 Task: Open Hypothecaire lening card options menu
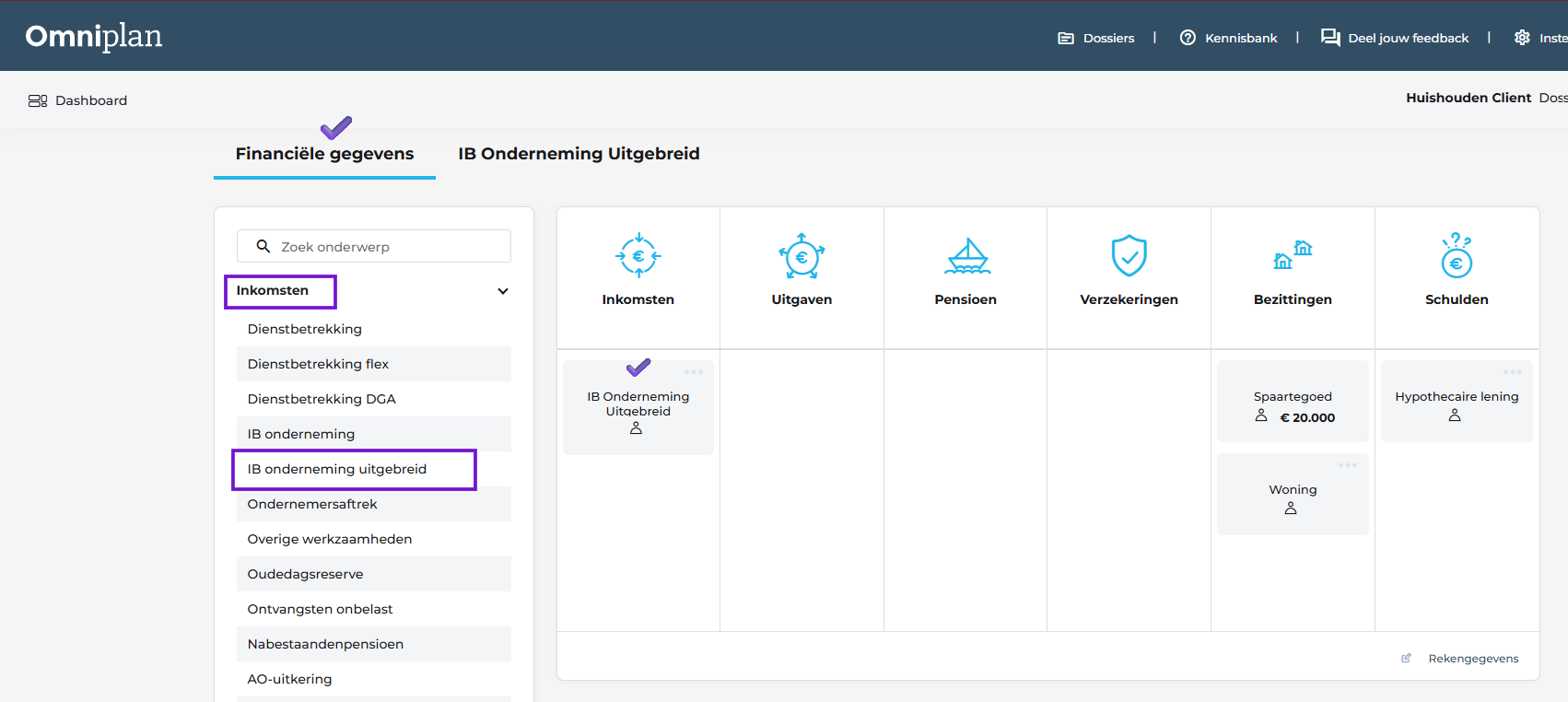point(1512,372)
